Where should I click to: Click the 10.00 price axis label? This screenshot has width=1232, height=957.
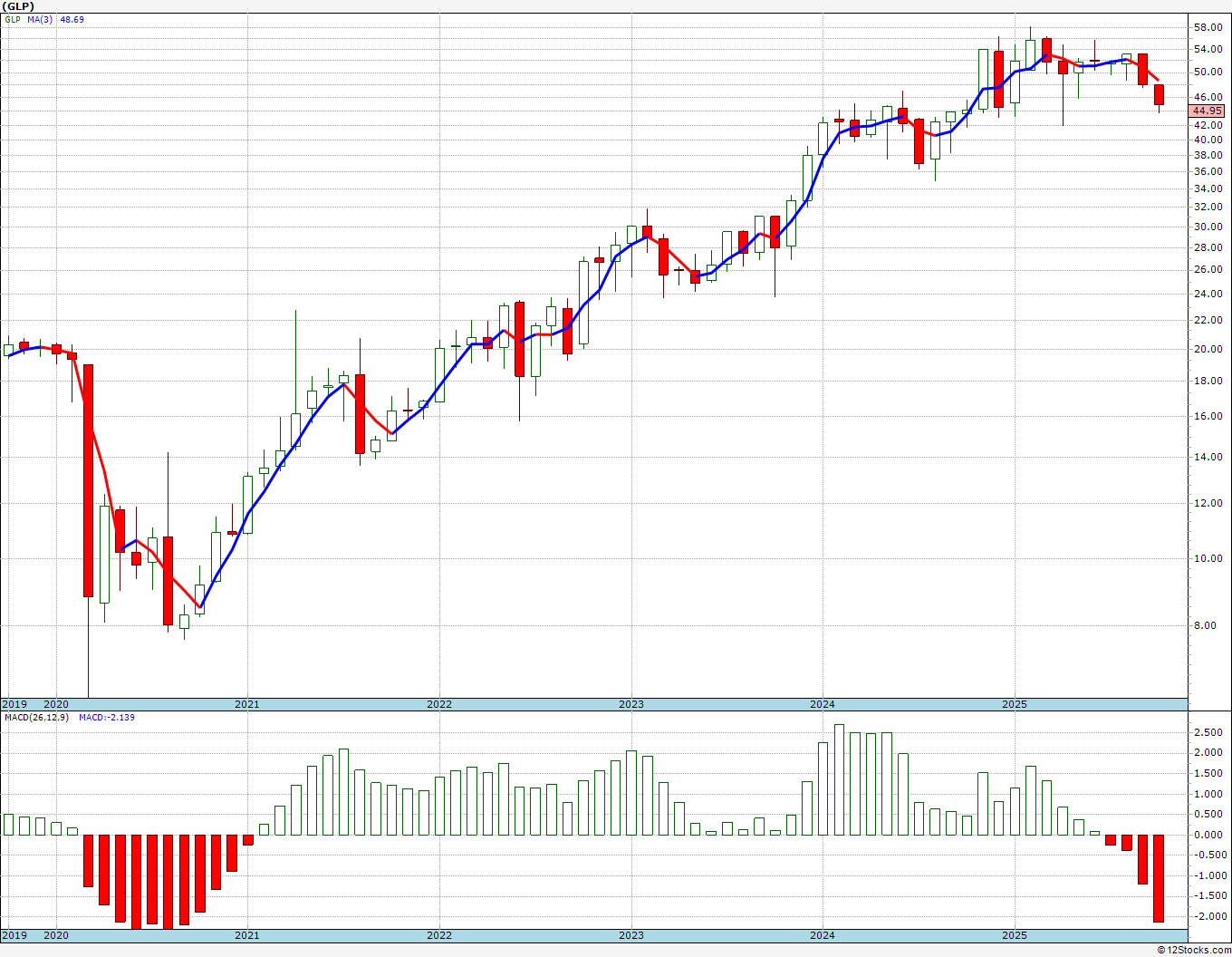point(1208,558)
